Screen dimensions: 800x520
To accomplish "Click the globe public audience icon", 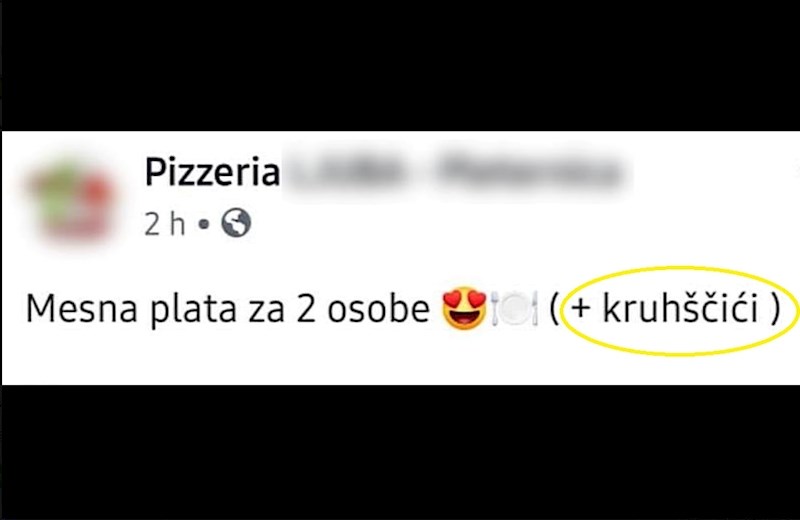I will 236,223.
